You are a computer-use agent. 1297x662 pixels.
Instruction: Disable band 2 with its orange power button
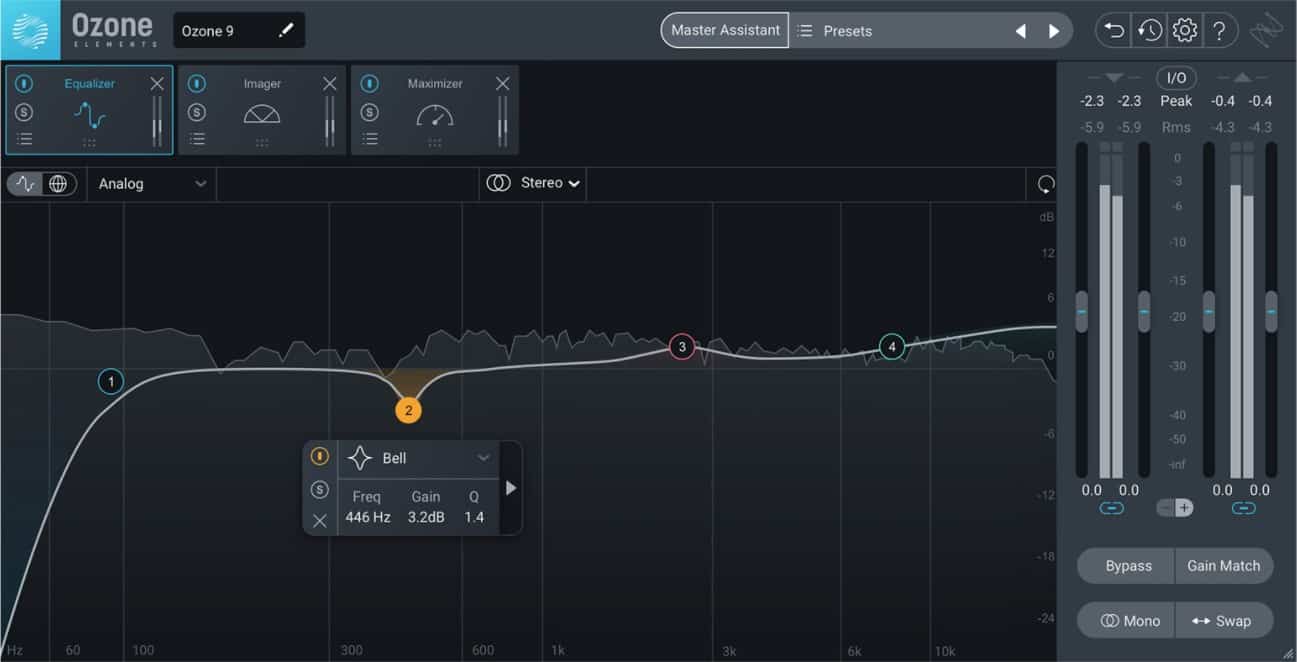(320, 456)
